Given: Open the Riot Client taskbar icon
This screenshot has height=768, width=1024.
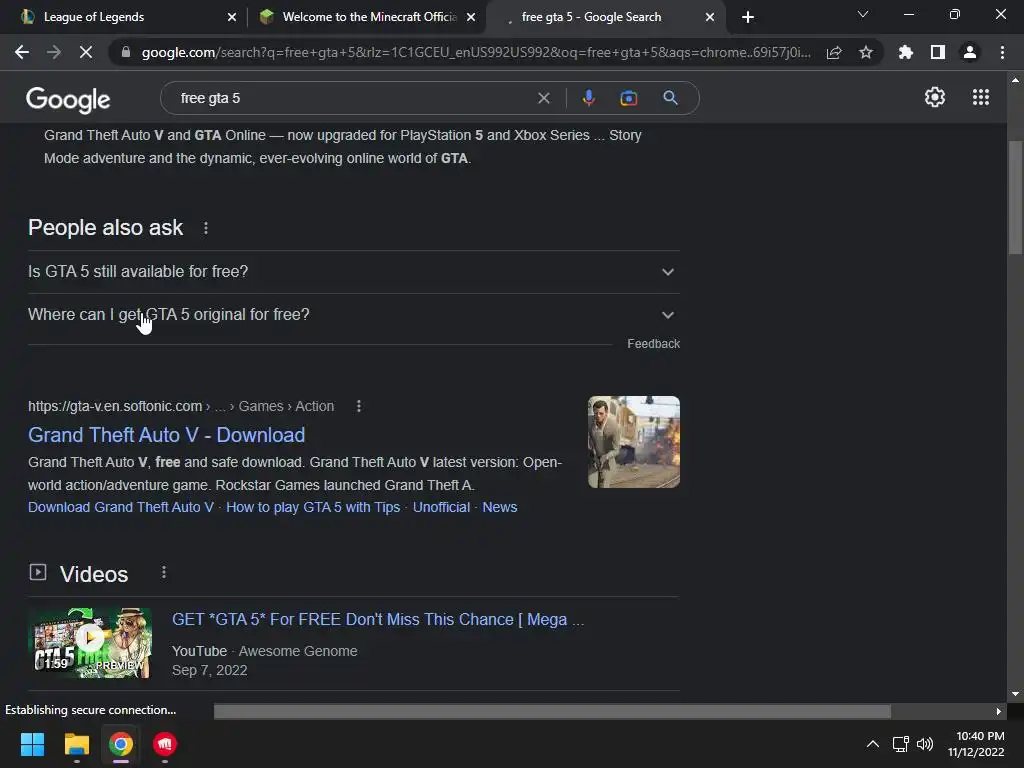Looking at the screenshot, I should point(165,744).
